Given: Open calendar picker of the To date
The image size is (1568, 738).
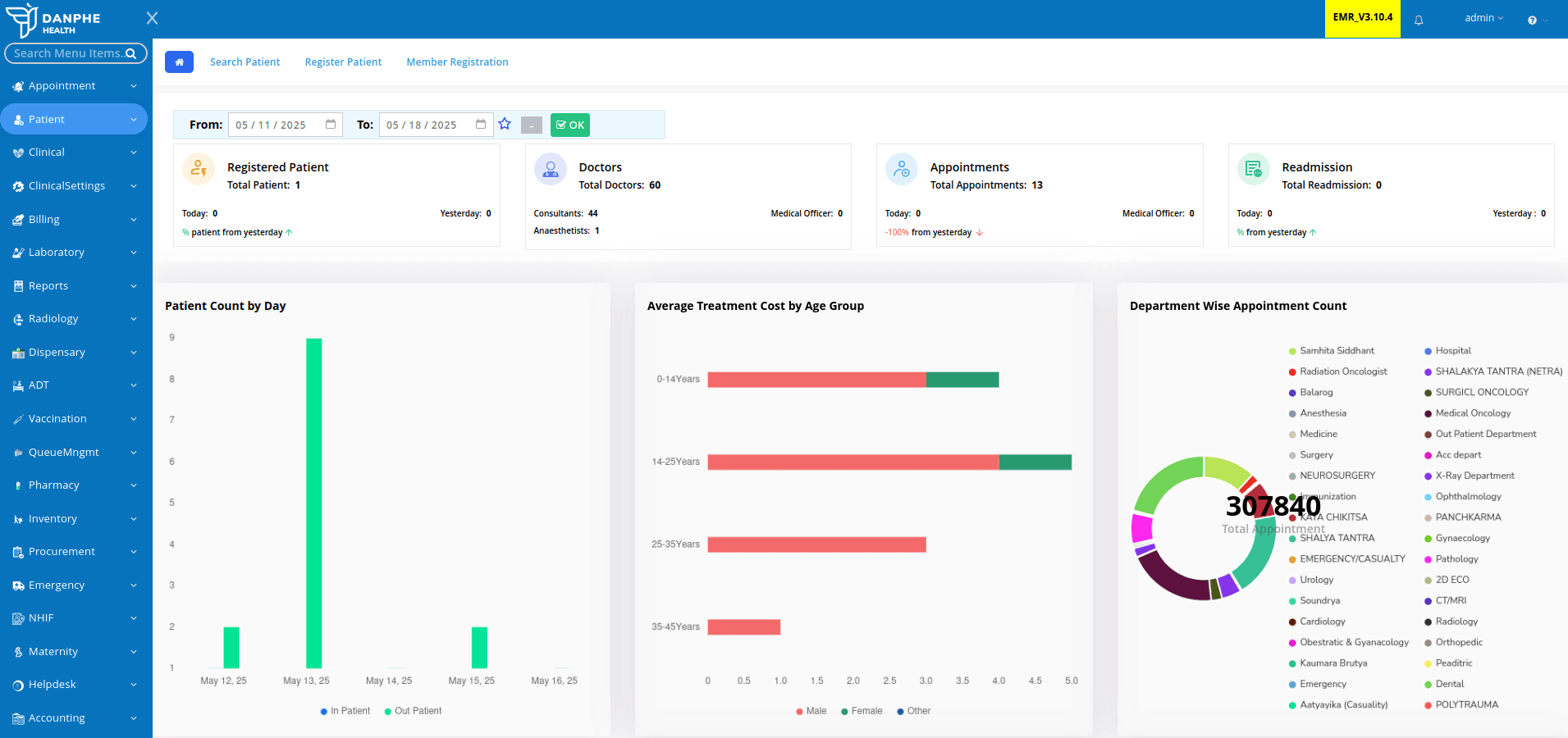Looking at the screenshot, I should (481, 125).
